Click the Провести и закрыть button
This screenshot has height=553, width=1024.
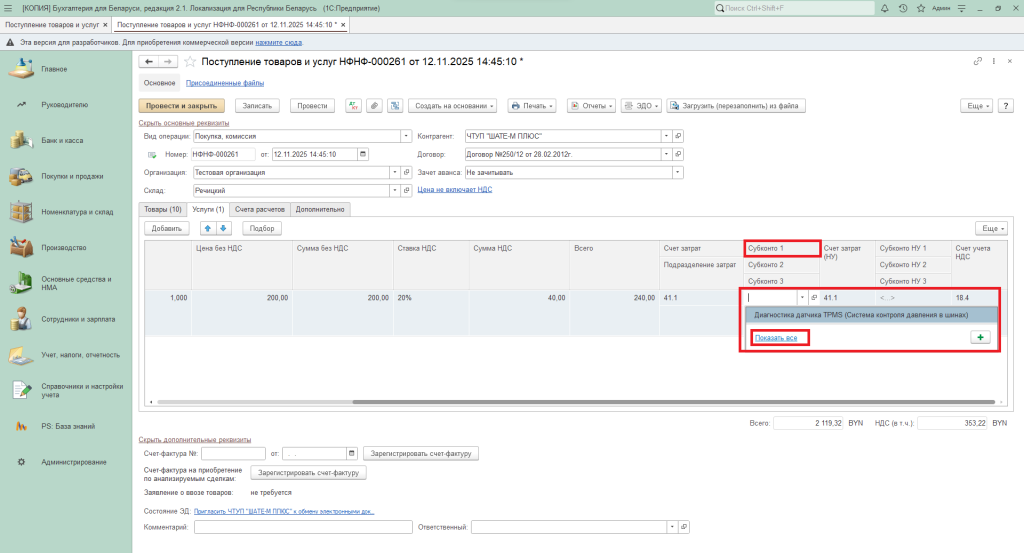pos(181,106)
